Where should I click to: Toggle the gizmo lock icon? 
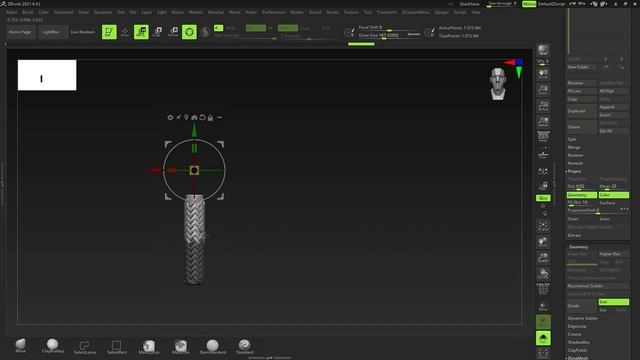[210, 118]
